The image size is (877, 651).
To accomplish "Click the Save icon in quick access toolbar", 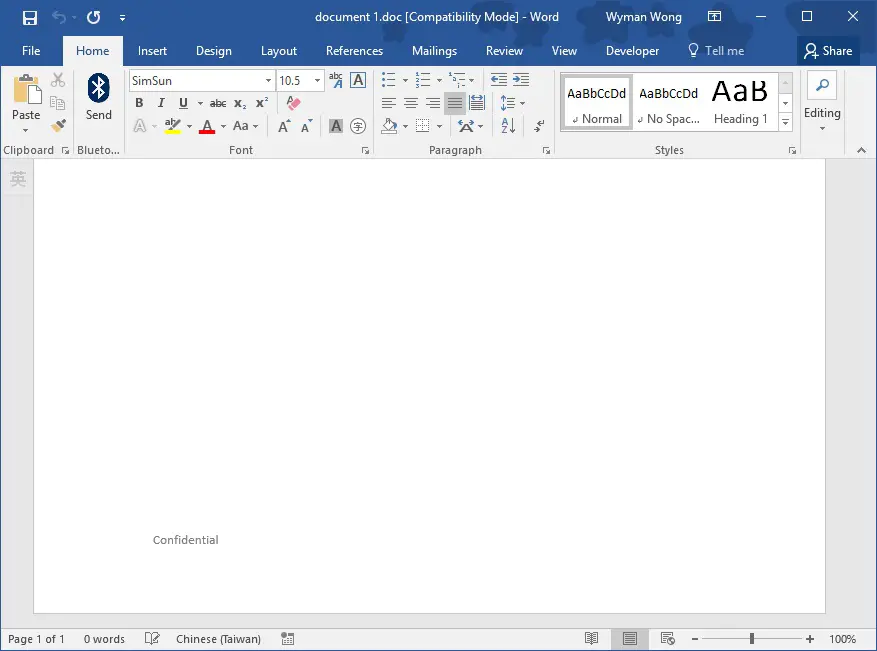I will click(x=30, y=17).
